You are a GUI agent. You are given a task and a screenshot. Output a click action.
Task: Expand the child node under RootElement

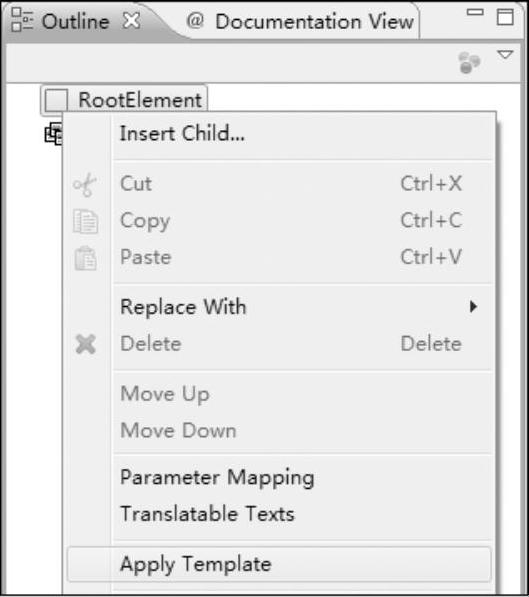[53, 134]
